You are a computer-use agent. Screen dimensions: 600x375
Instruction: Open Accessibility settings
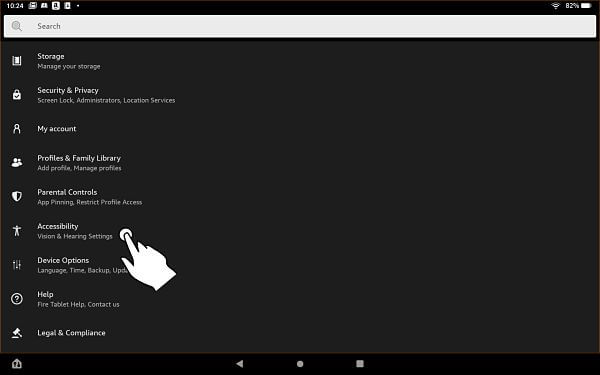[x=300, y=231]
